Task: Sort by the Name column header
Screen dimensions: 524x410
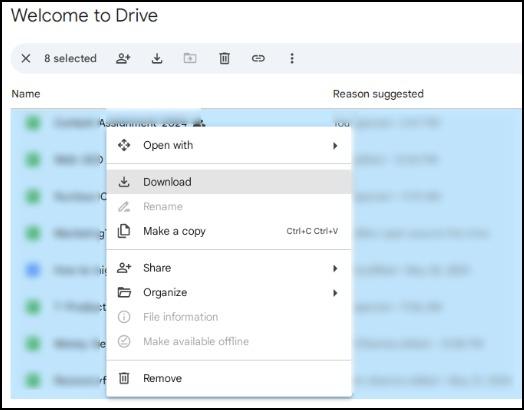Action: 26,94
